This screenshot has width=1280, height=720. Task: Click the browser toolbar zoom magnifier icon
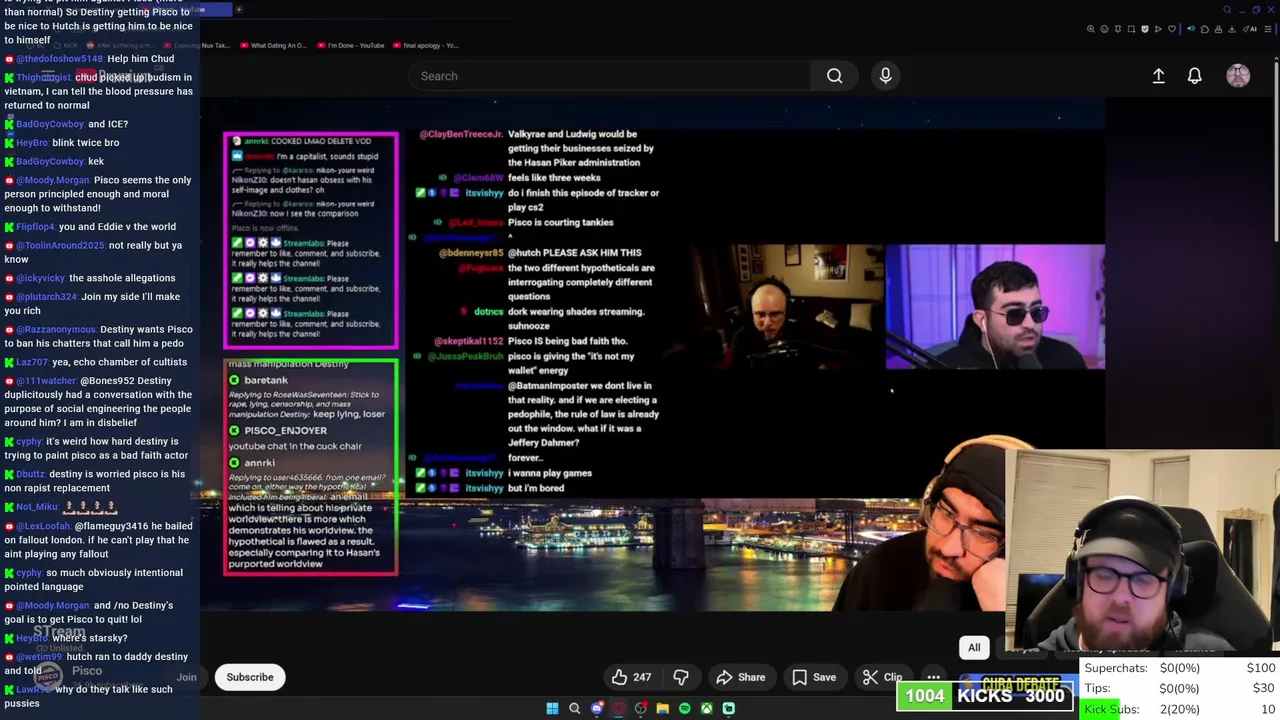coord(1090,29)
